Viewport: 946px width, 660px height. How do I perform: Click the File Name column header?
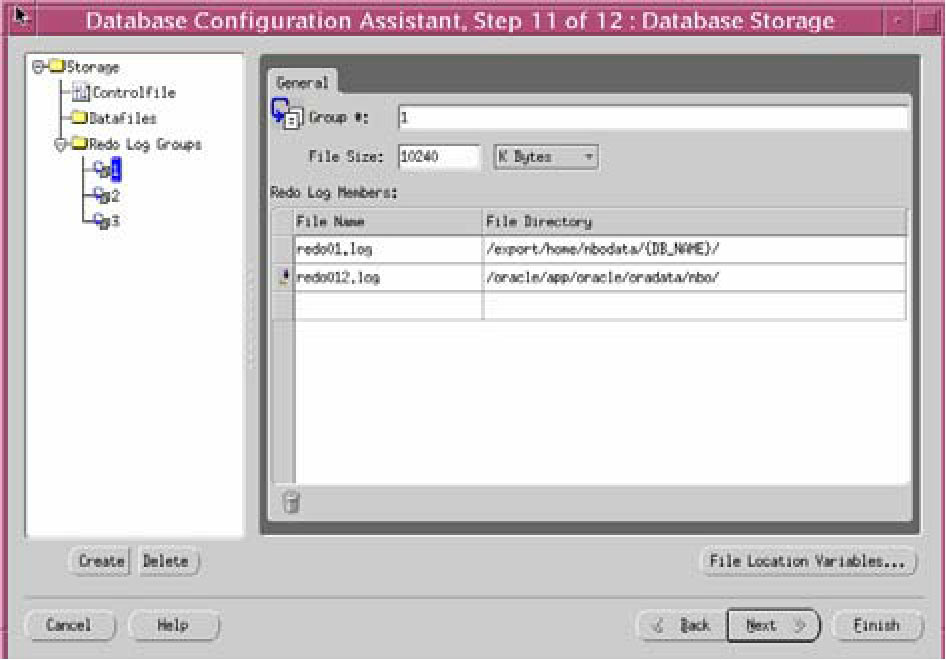388,221
